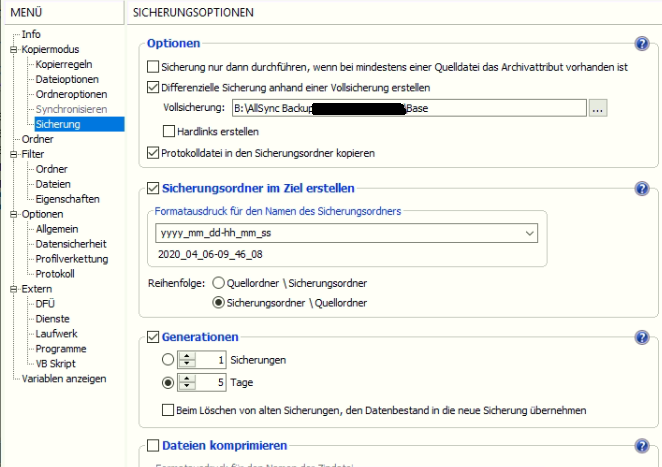
Task: Select the Sicherungen generations radio button
Action: tap(167, 359)
